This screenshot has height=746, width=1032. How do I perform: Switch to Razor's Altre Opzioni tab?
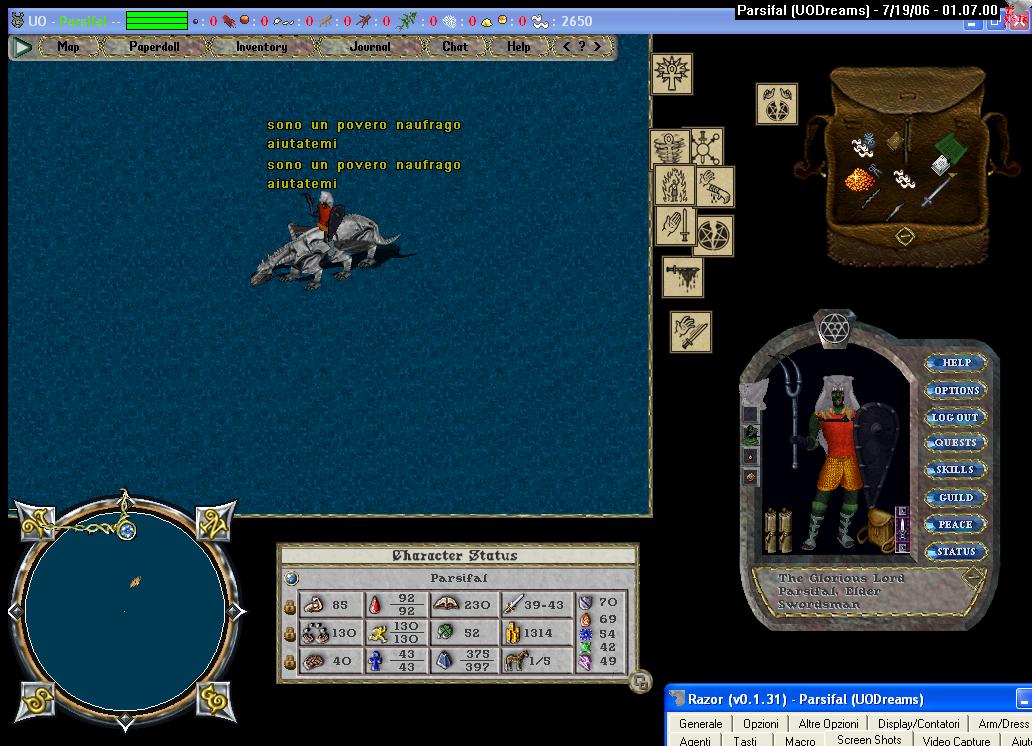[x=828, y=724]
